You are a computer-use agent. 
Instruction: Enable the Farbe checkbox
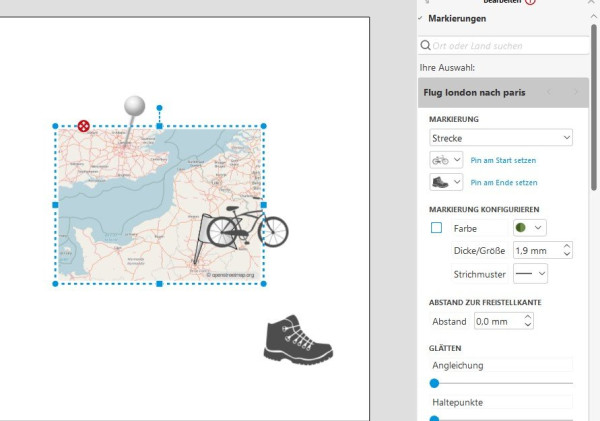tap(436, 228)
